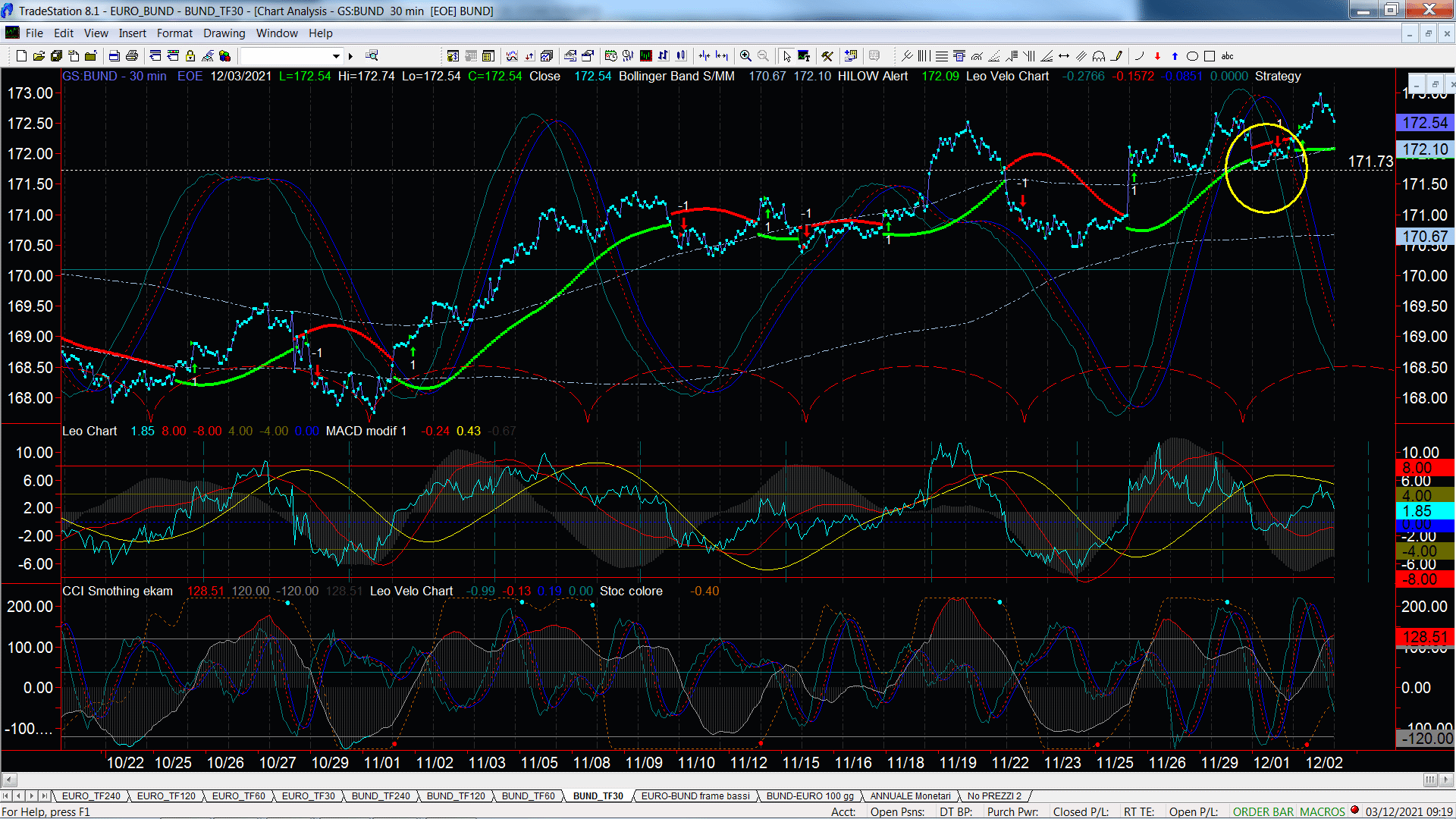Switch to the No PREZZI 2 tab
1456x819 pixels.
click(994, 795)
